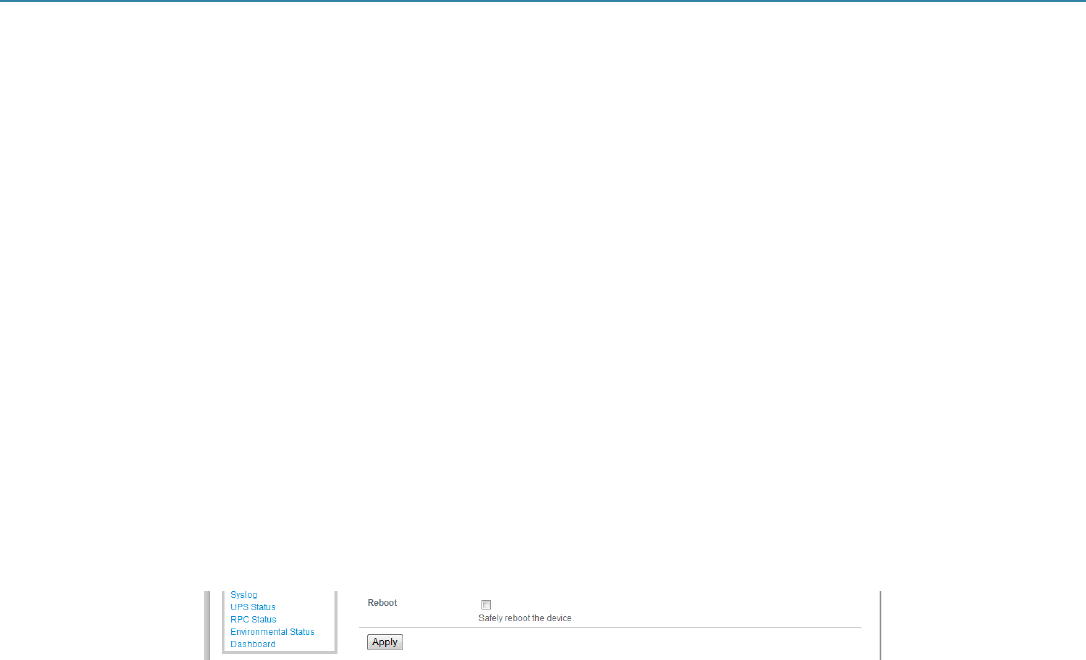Go to RPC Status
The width and height of the screenshot is (1086, 660).
[253, 620]
